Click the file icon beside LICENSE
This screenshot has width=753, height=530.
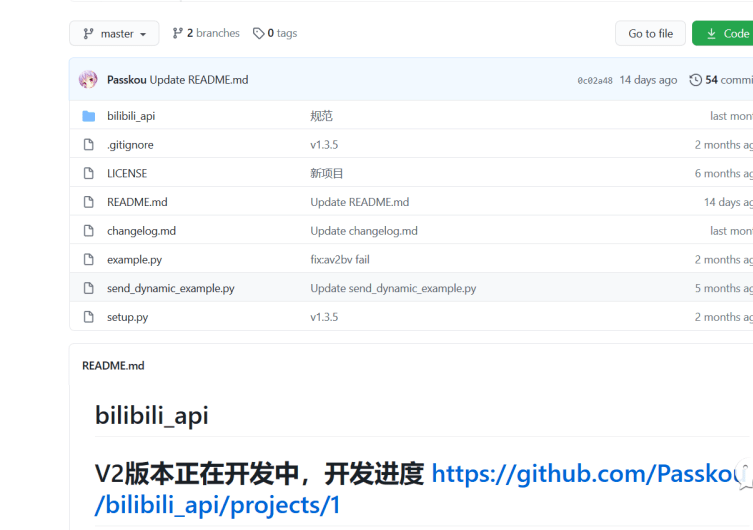(x=88, y=173)
